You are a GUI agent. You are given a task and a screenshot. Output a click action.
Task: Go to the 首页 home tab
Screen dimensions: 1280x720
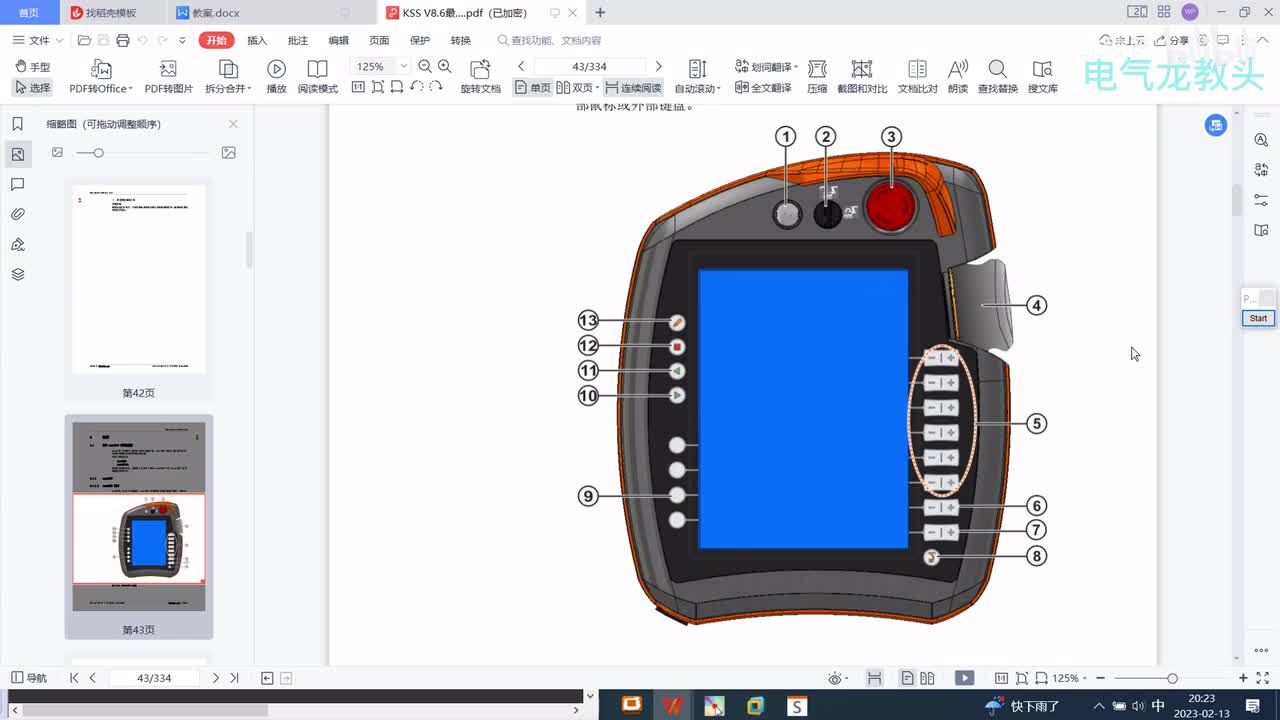coord(29,13)
